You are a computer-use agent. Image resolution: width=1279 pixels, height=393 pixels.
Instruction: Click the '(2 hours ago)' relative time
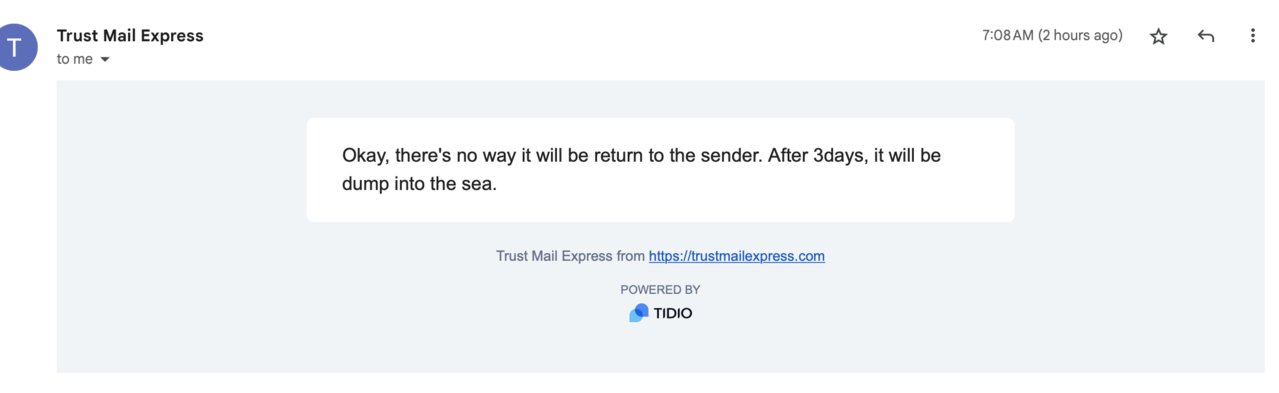point(1080,36)
